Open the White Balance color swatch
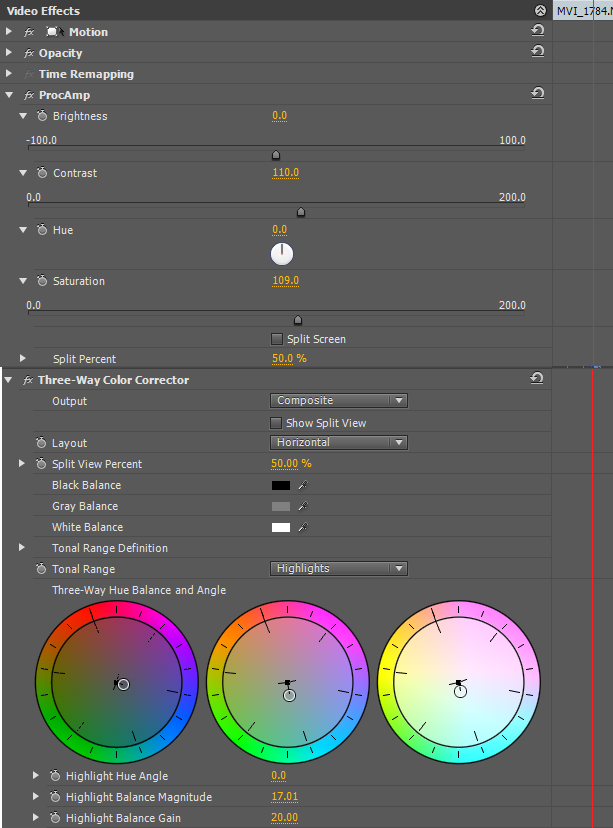The height and width of the screenshot is (828, 613). [x=281, y=528]
